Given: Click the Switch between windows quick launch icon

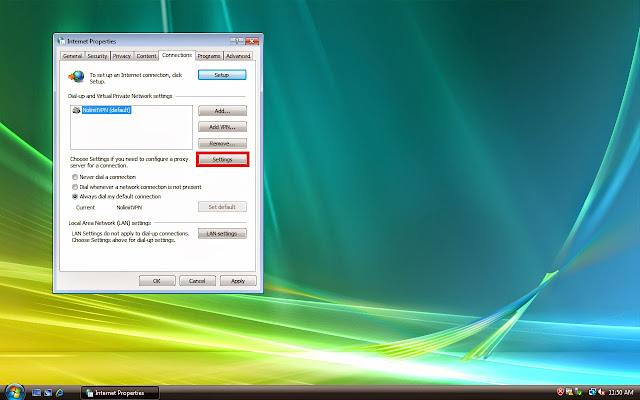Looking at the screenshot, I should pyautogui.click(x=48, y=393).
